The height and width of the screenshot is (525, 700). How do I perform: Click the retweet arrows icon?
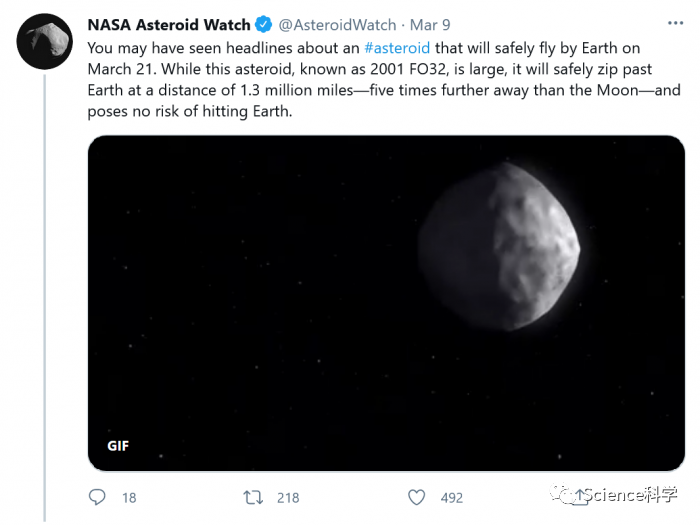pos(253,497)
